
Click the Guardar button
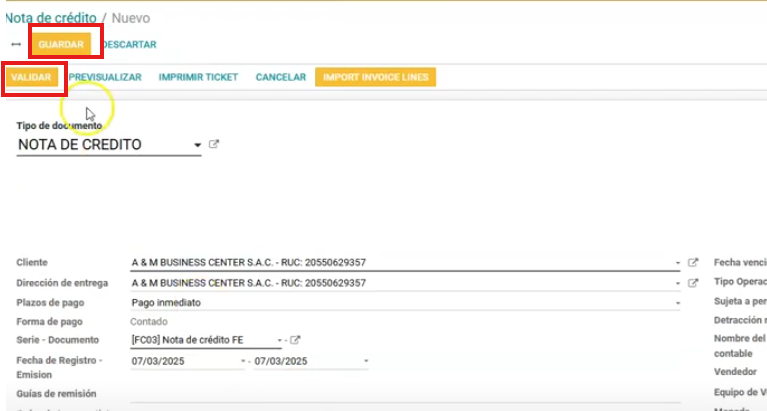coord(61,45)
